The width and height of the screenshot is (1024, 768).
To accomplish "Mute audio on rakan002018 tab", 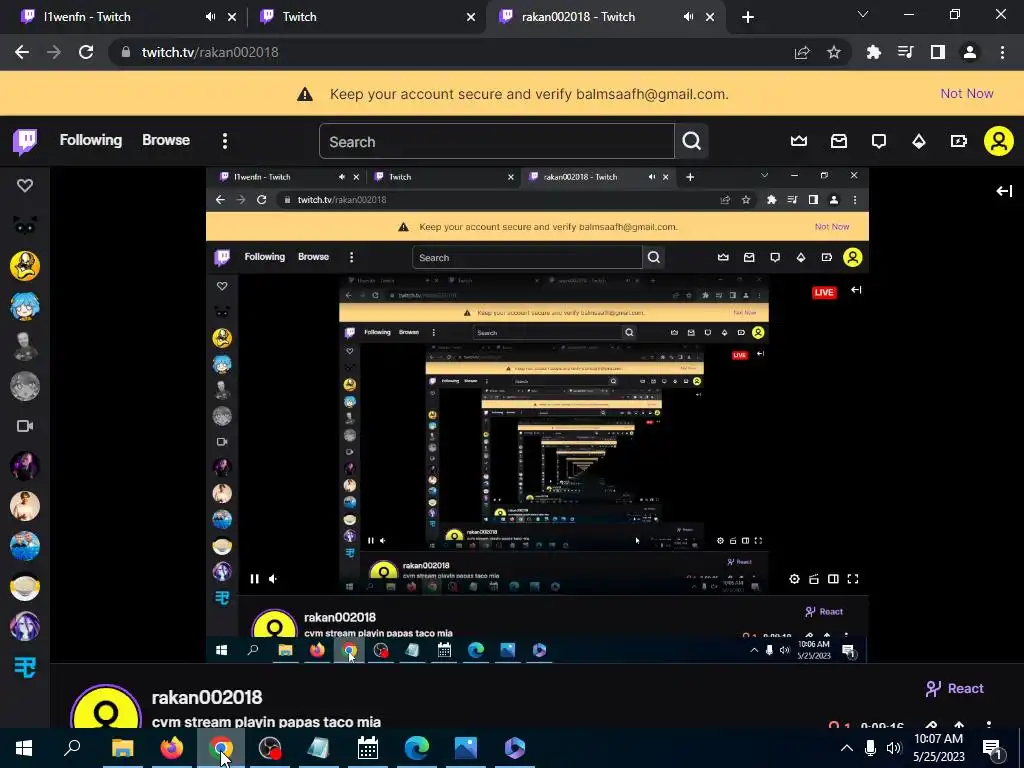I will click(688, 17).
